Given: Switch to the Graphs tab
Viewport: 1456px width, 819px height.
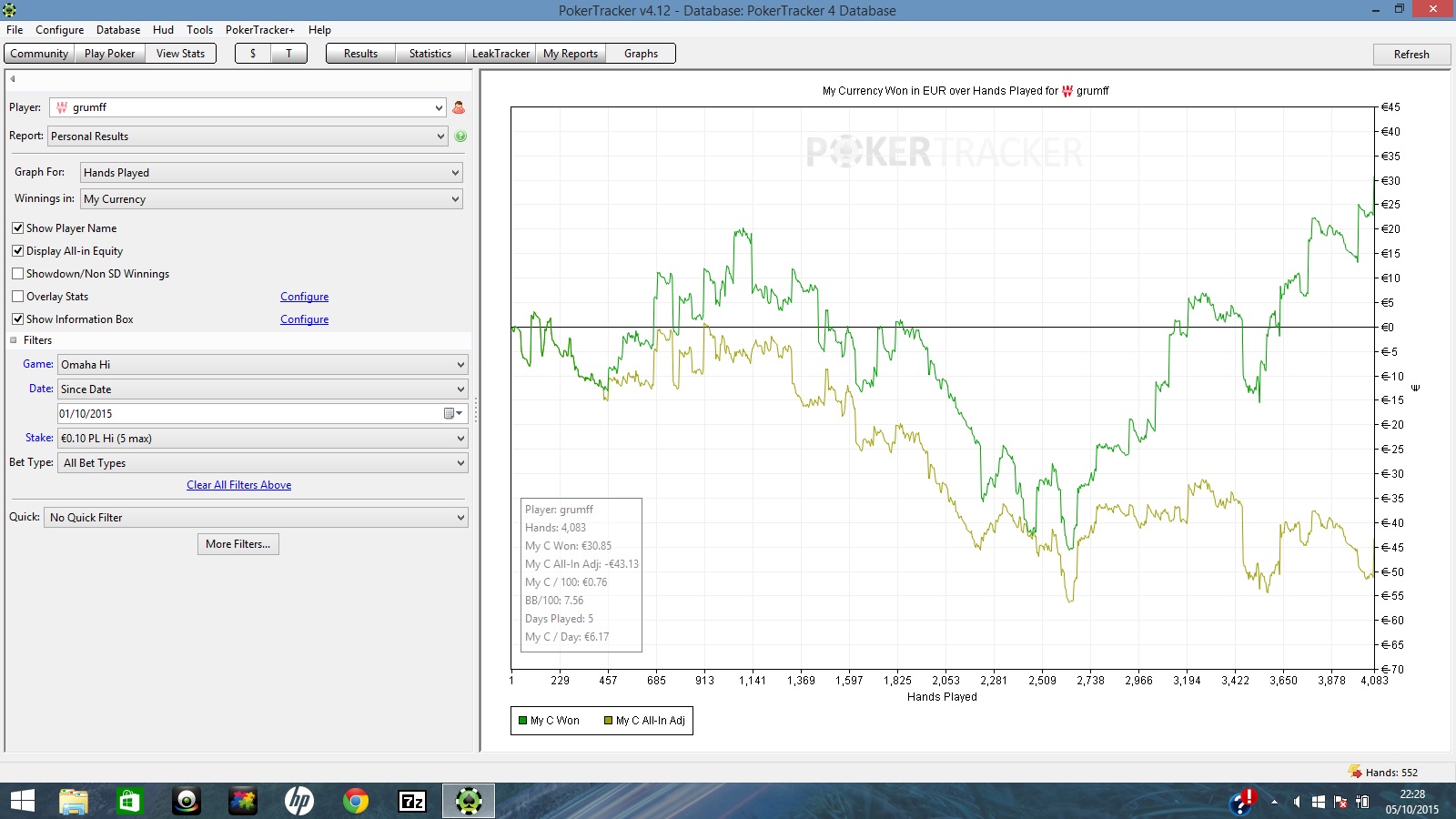Looking at the screenshot, I should pyautogui.click(x=641, y=54).
